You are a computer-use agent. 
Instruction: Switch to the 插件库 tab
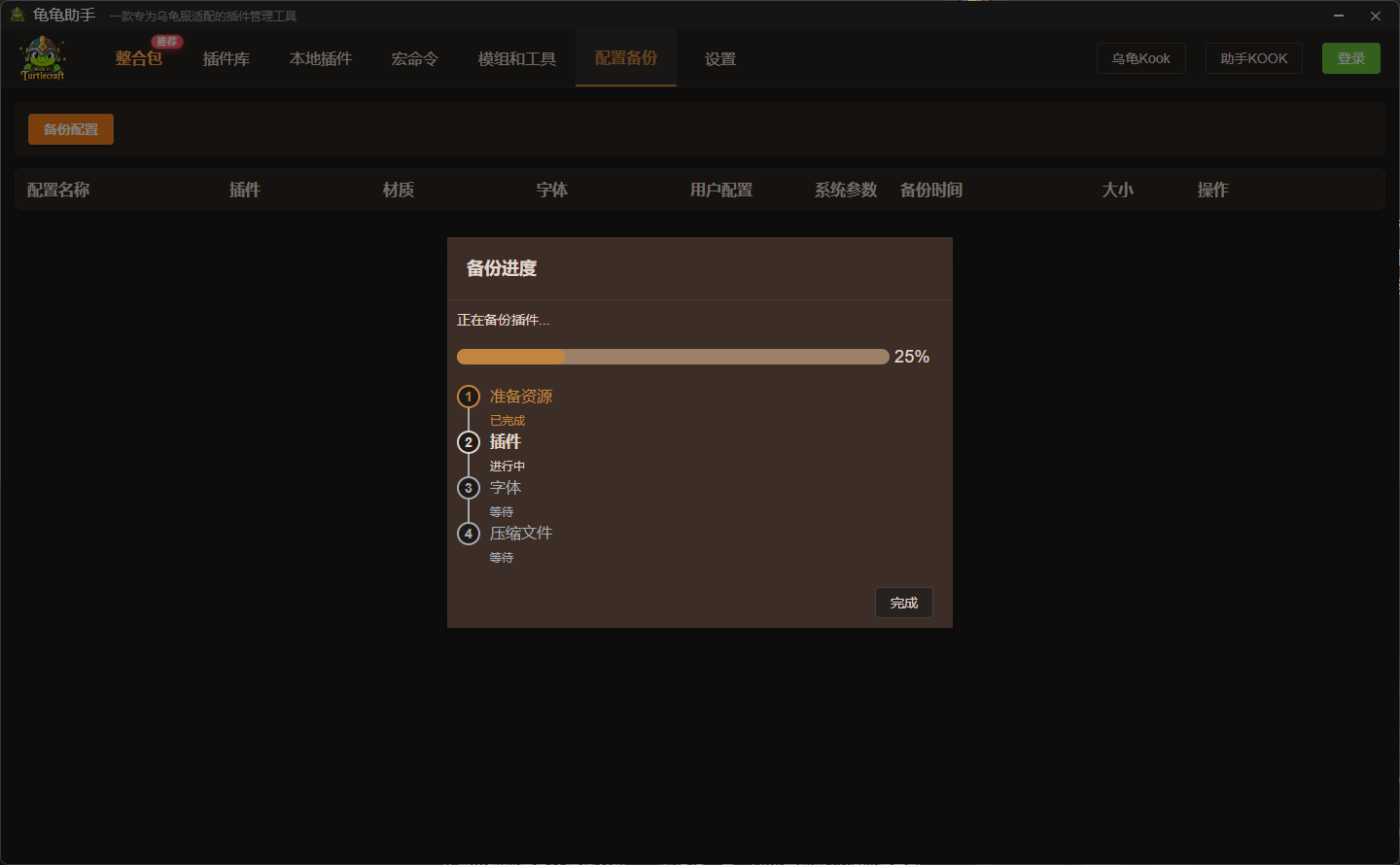click(227, 59)
